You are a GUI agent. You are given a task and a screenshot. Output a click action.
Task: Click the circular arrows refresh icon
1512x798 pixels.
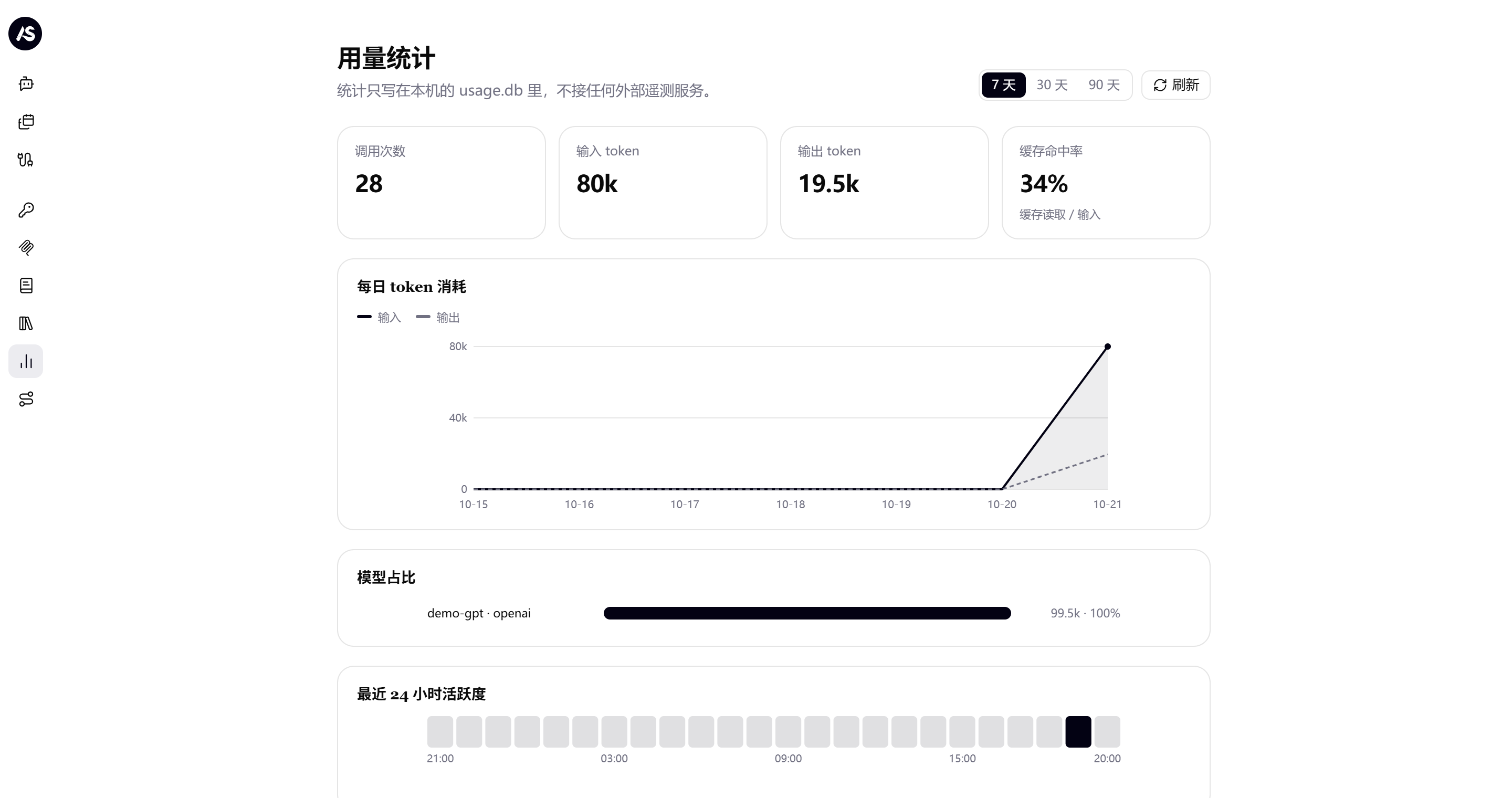(x=1160, y=86)
